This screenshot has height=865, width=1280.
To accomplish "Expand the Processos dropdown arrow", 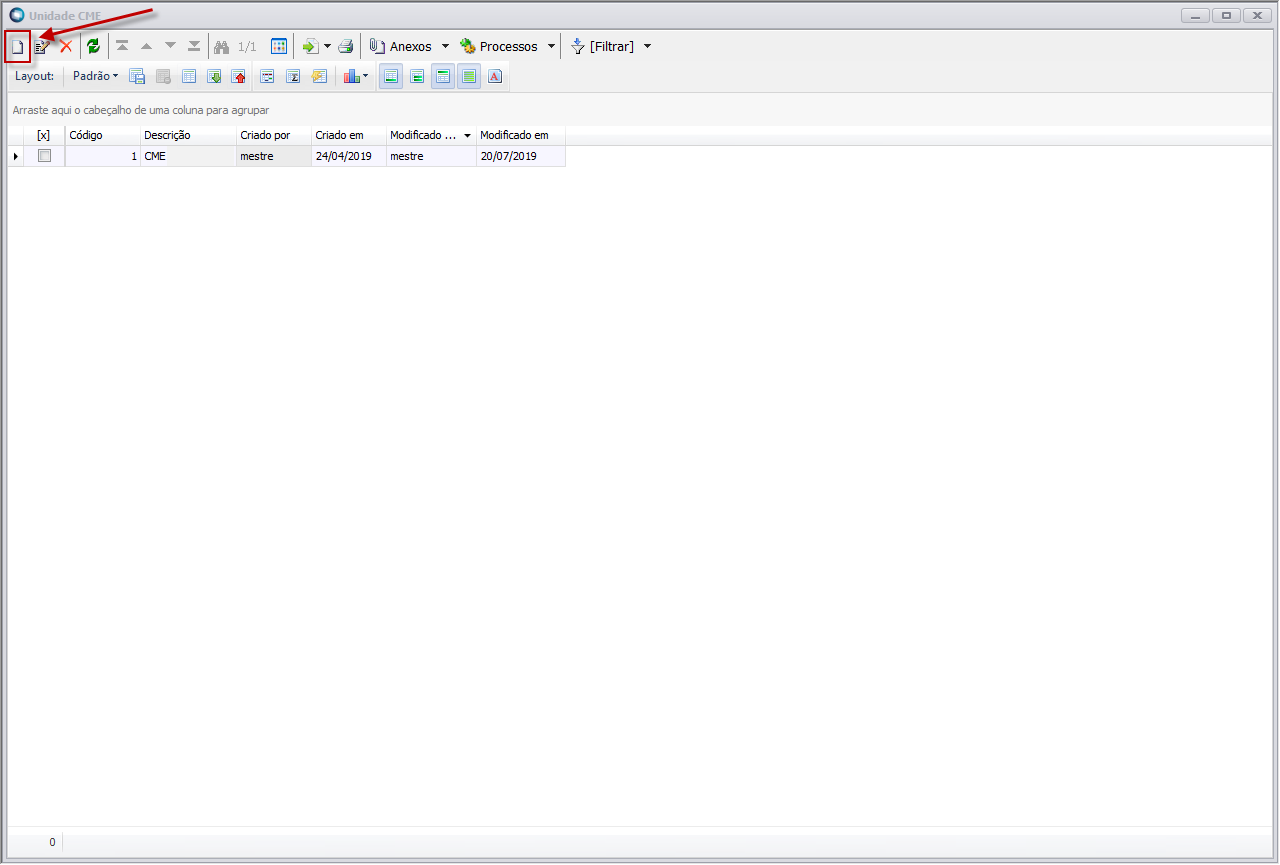I will pyautogui.click(x=551, y=47).
